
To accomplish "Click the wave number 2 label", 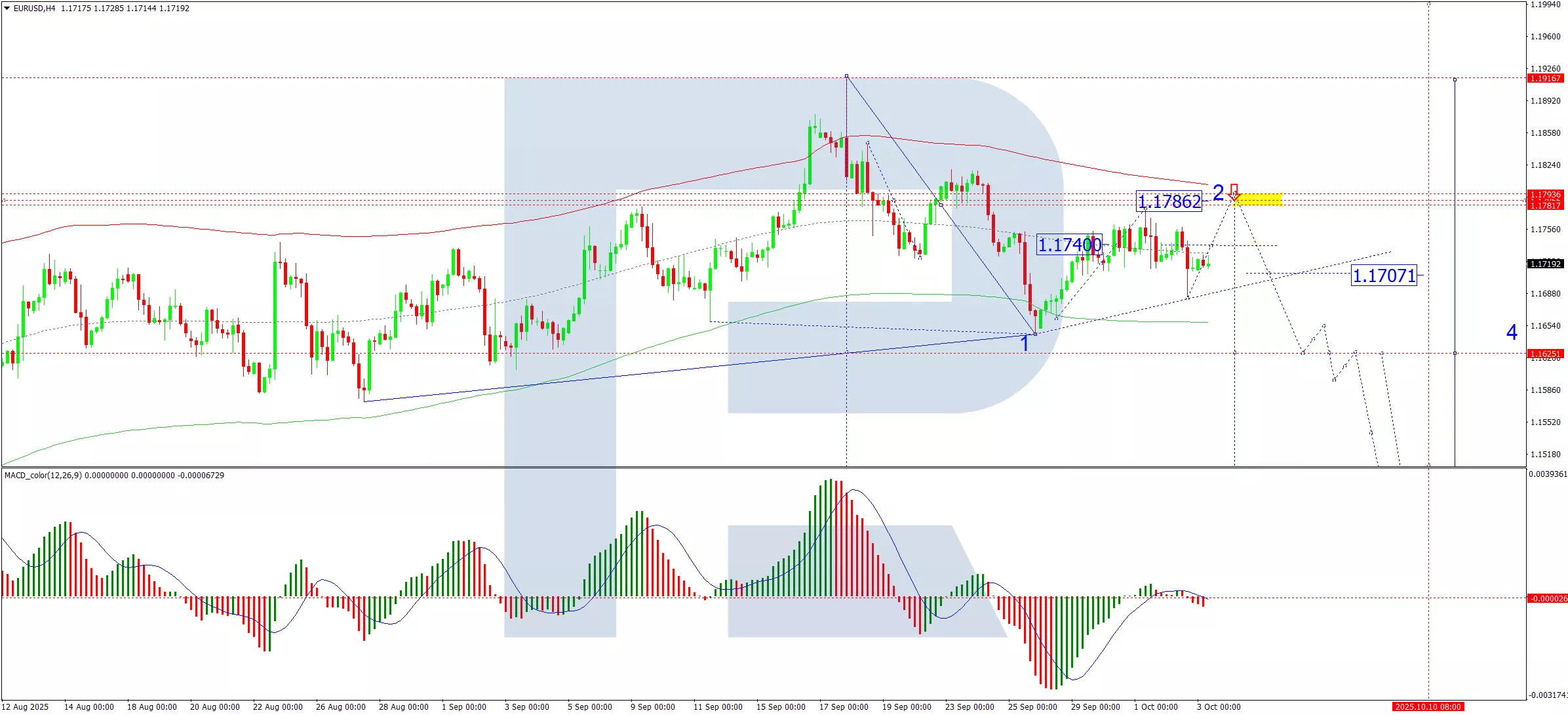I will [x=1218, y=192].
